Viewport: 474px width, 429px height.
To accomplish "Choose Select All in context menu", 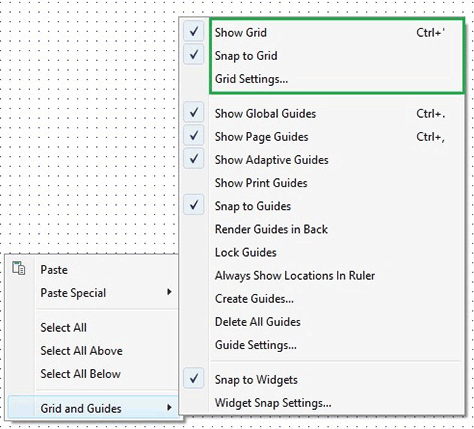I will (x=63, y=327).
